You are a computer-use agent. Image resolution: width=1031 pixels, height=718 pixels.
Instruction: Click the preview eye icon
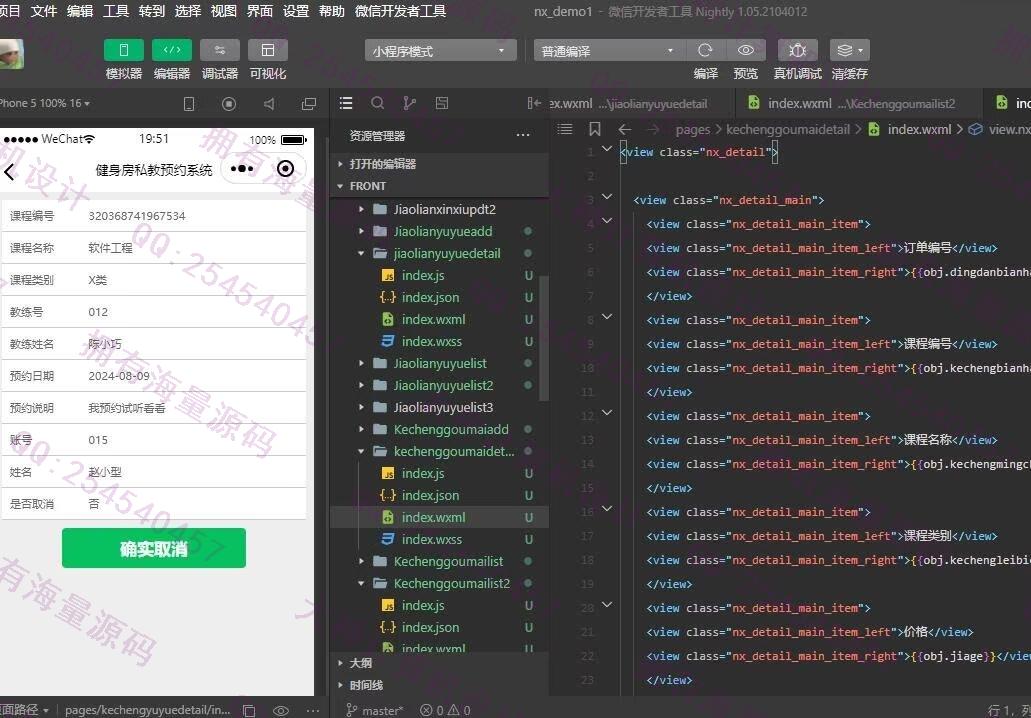pyautogui.click(x=746, y=50)
